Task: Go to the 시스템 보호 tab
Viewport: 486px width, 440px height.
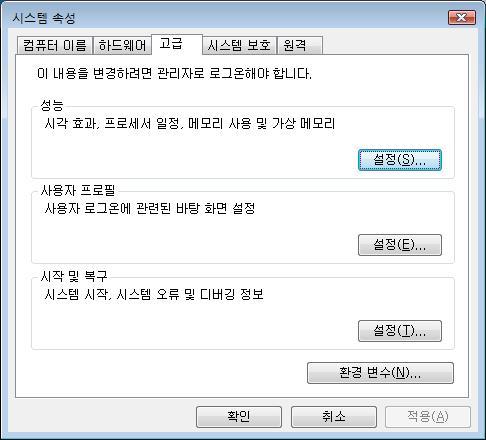Action: (239, 45)
